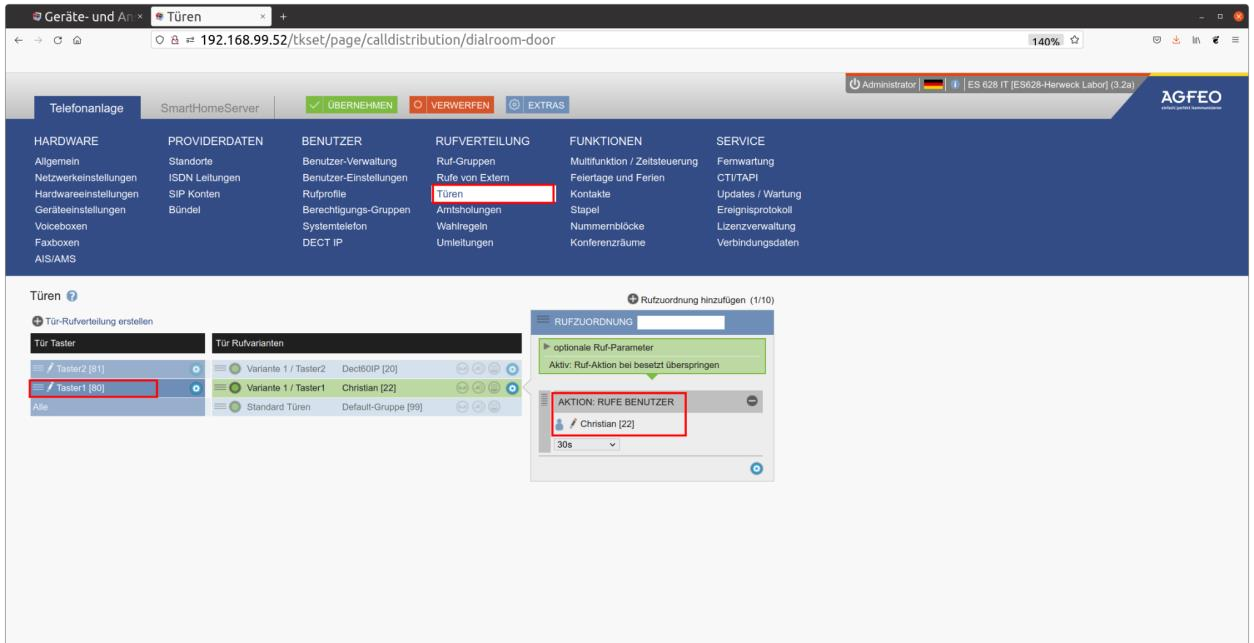Image resolution: width=1254 pixels, height=643 pixels.
Task: Switch to the SmartHomeServer tab
Action: coord(211,107)
